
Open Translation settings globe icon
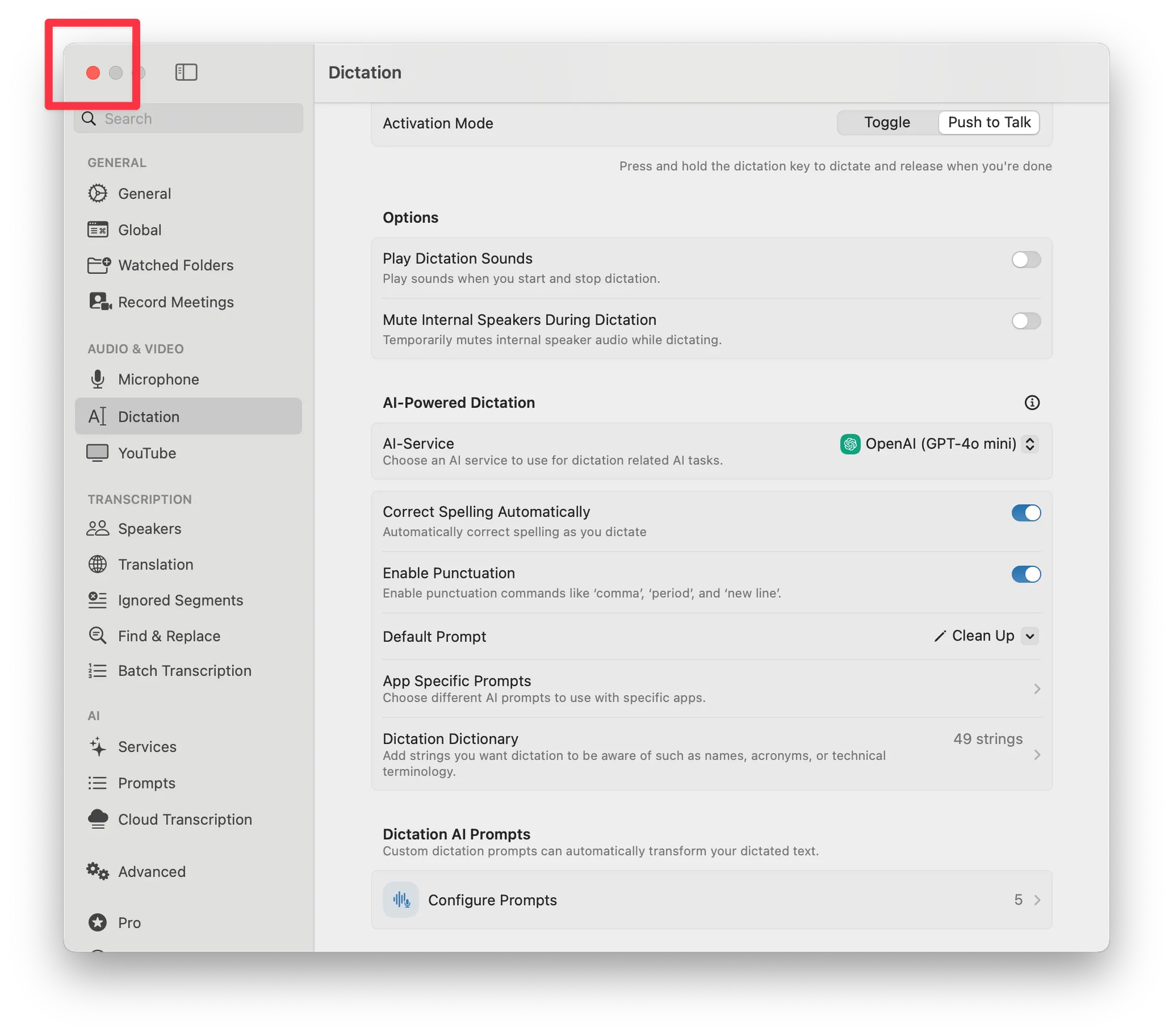(x=98, y=564)
